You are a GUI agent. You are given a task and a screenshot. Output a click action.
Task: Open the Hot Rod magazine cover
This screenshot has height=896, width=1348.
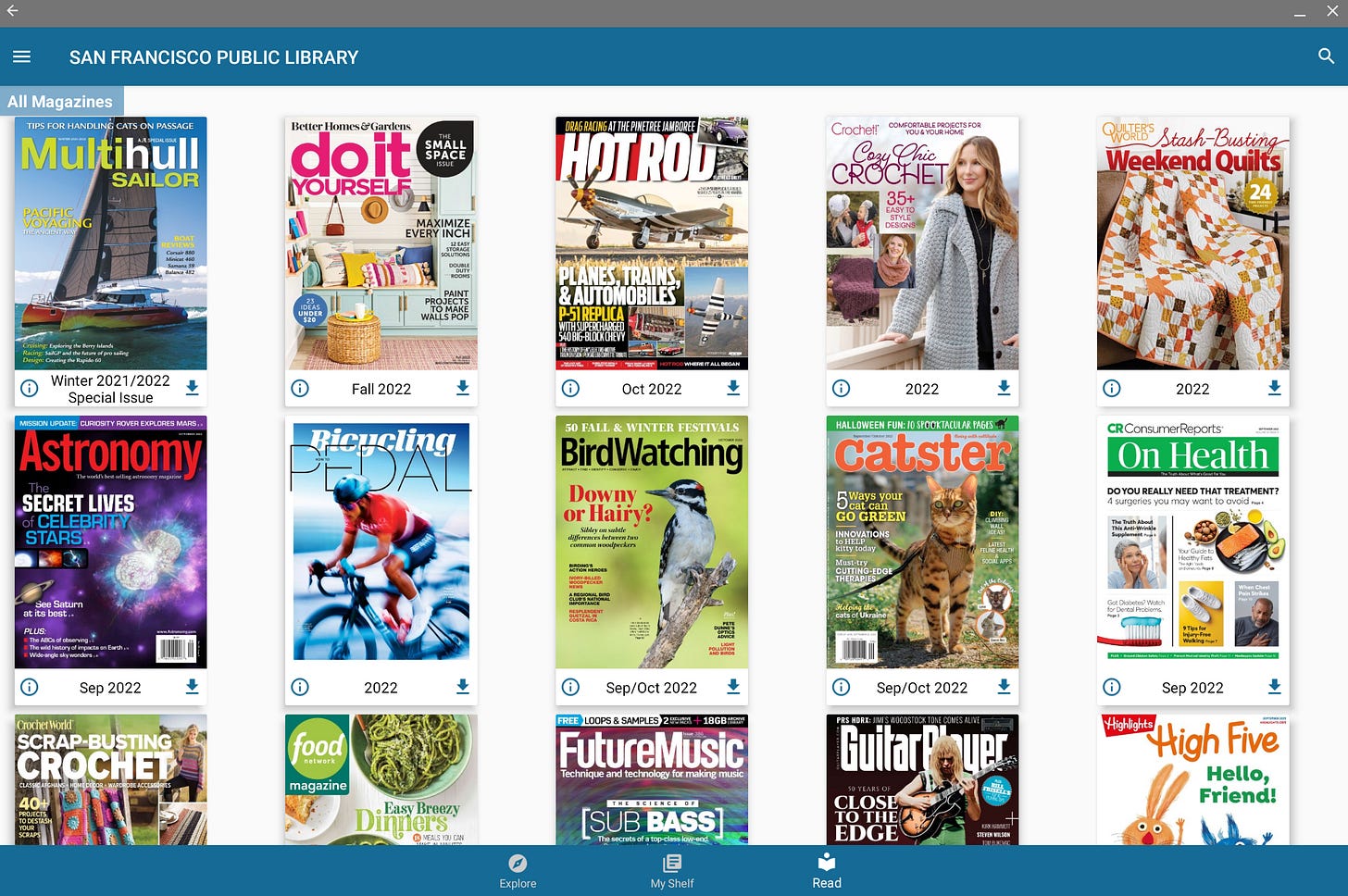point(652,243)
